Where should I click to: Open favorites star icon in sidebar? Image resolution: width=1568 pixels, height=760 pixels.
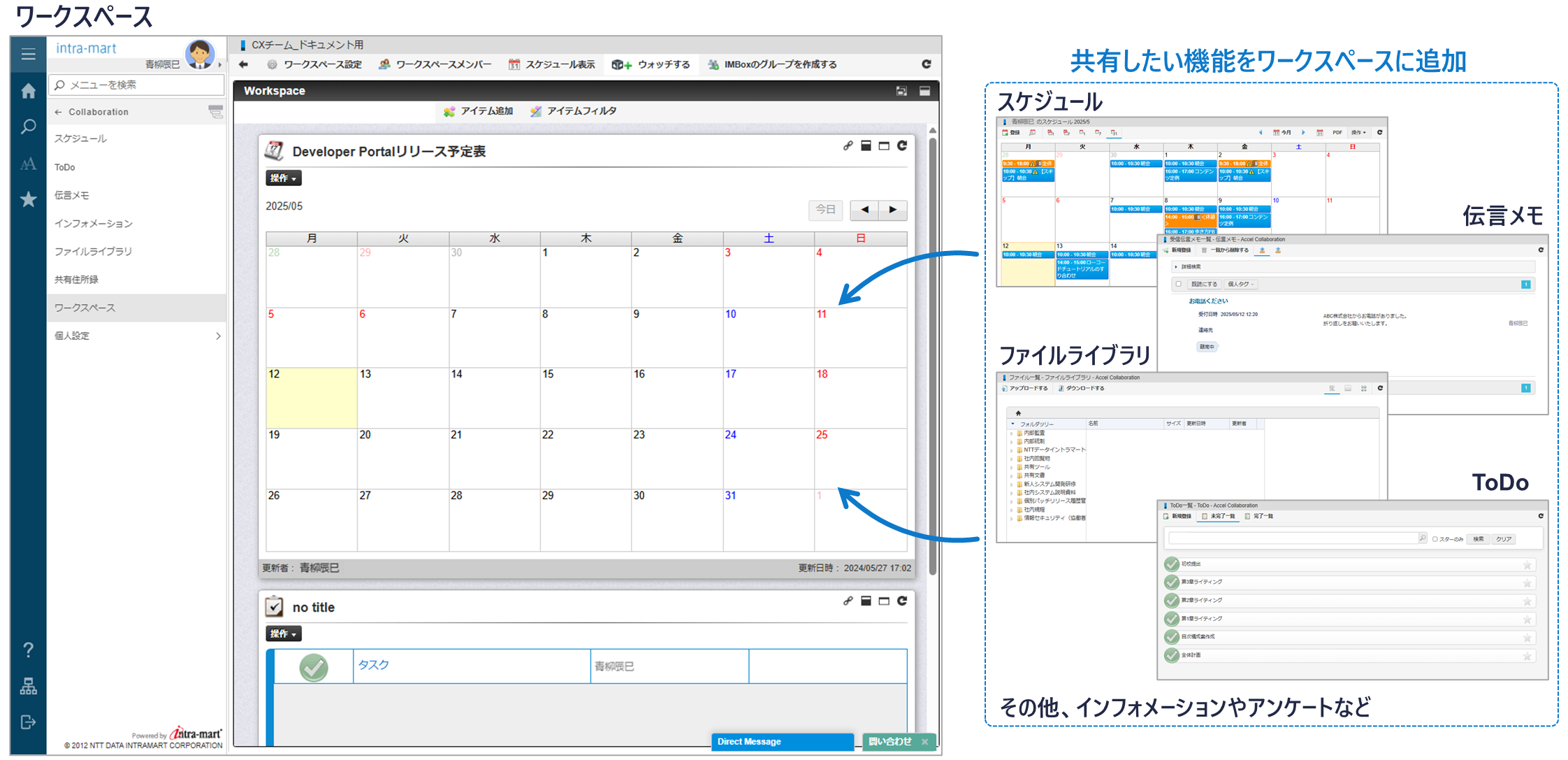point(28,200)
